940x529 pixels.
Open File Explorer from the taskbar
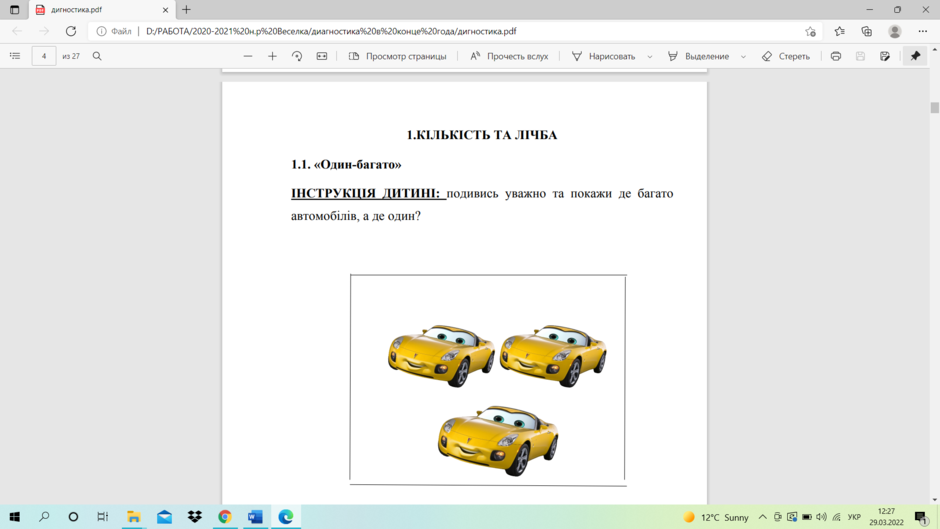[133, 516]
